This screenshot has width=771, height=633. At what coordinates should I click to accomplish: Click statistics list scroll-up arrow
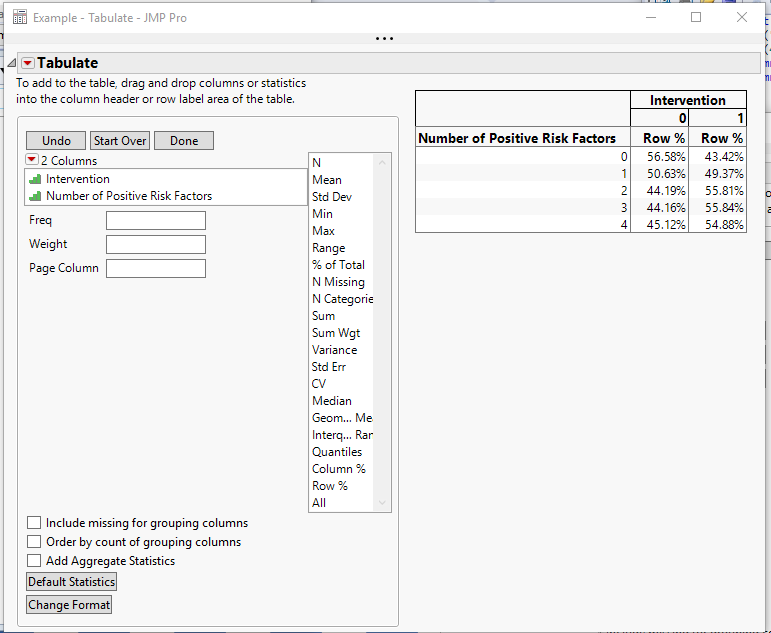pos(382,162)
